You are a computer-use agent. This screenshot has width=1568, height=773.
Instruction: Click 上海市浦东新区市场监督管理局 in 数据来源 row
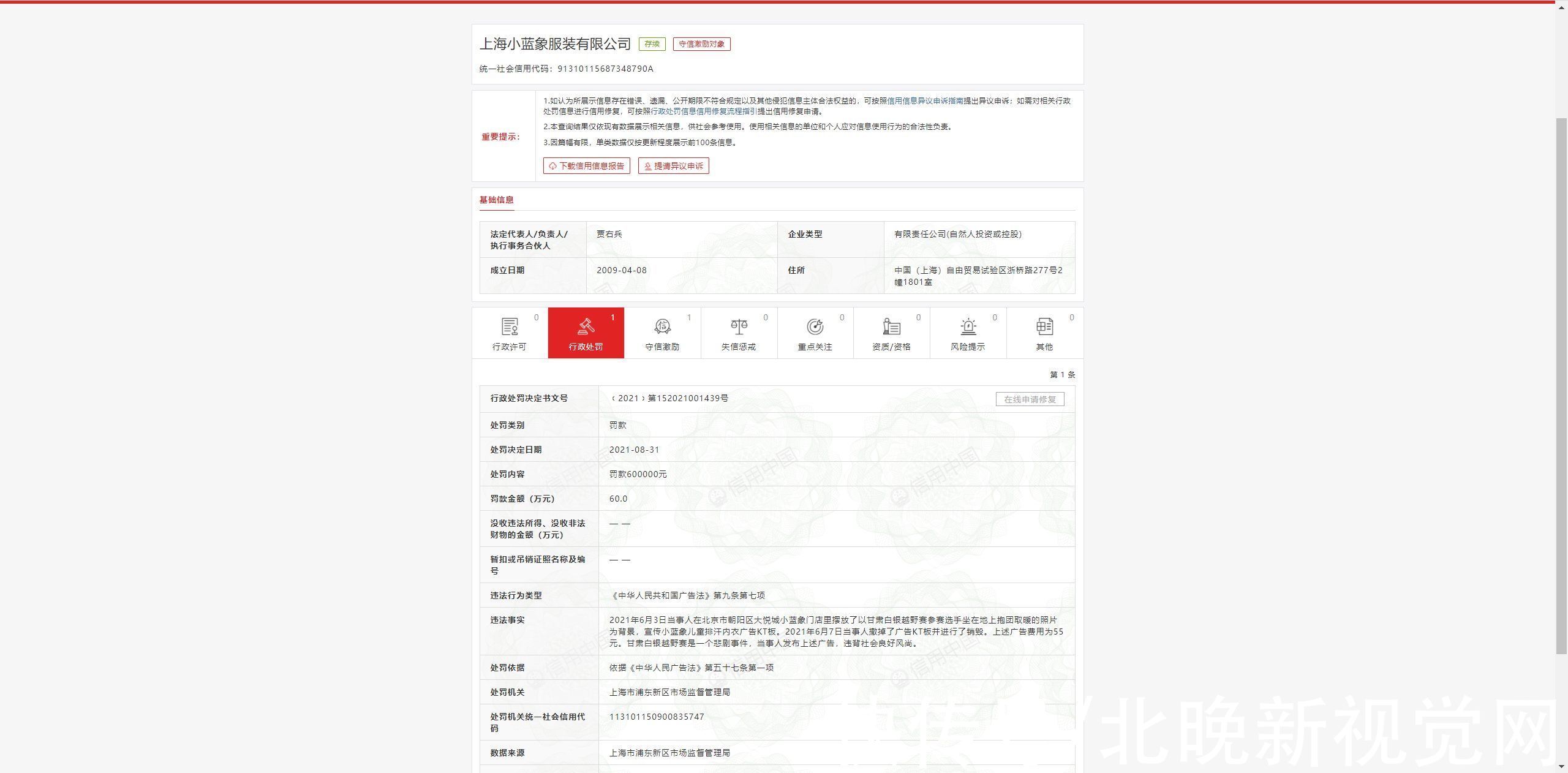pos(669,753)
